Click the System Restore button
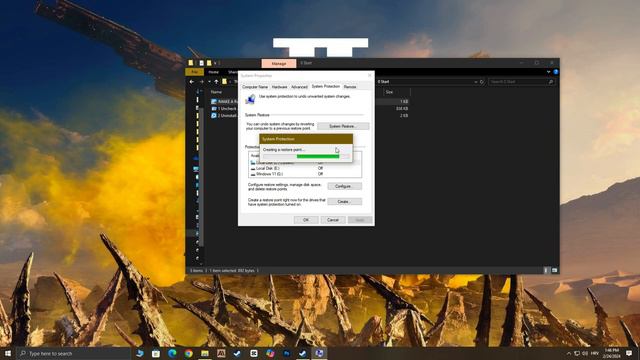Viewport: 640px width, 360px height. (343, 126)
